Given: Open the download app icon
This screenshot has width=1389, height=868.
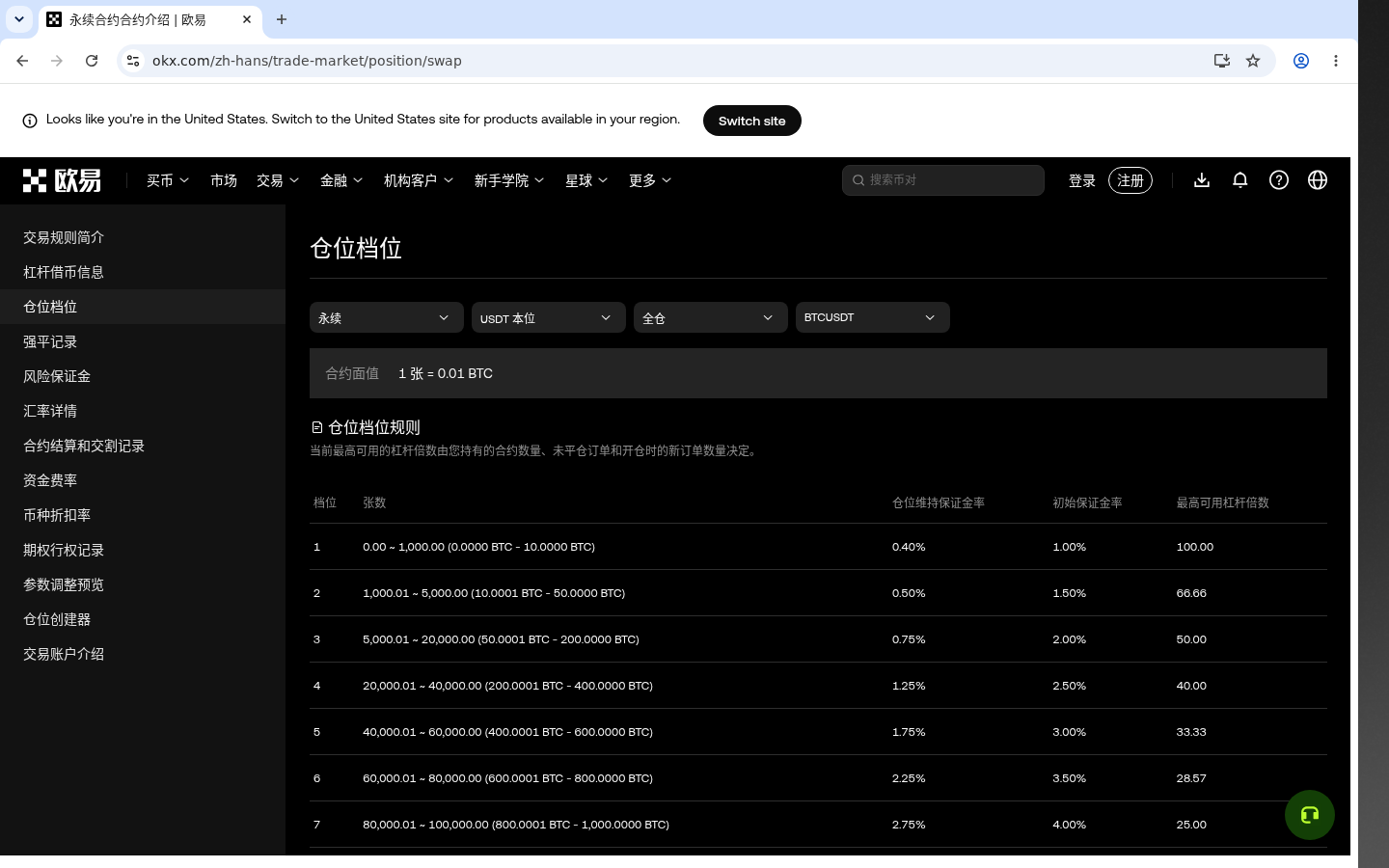Looking at the screenshot, I should point(1202,180).
